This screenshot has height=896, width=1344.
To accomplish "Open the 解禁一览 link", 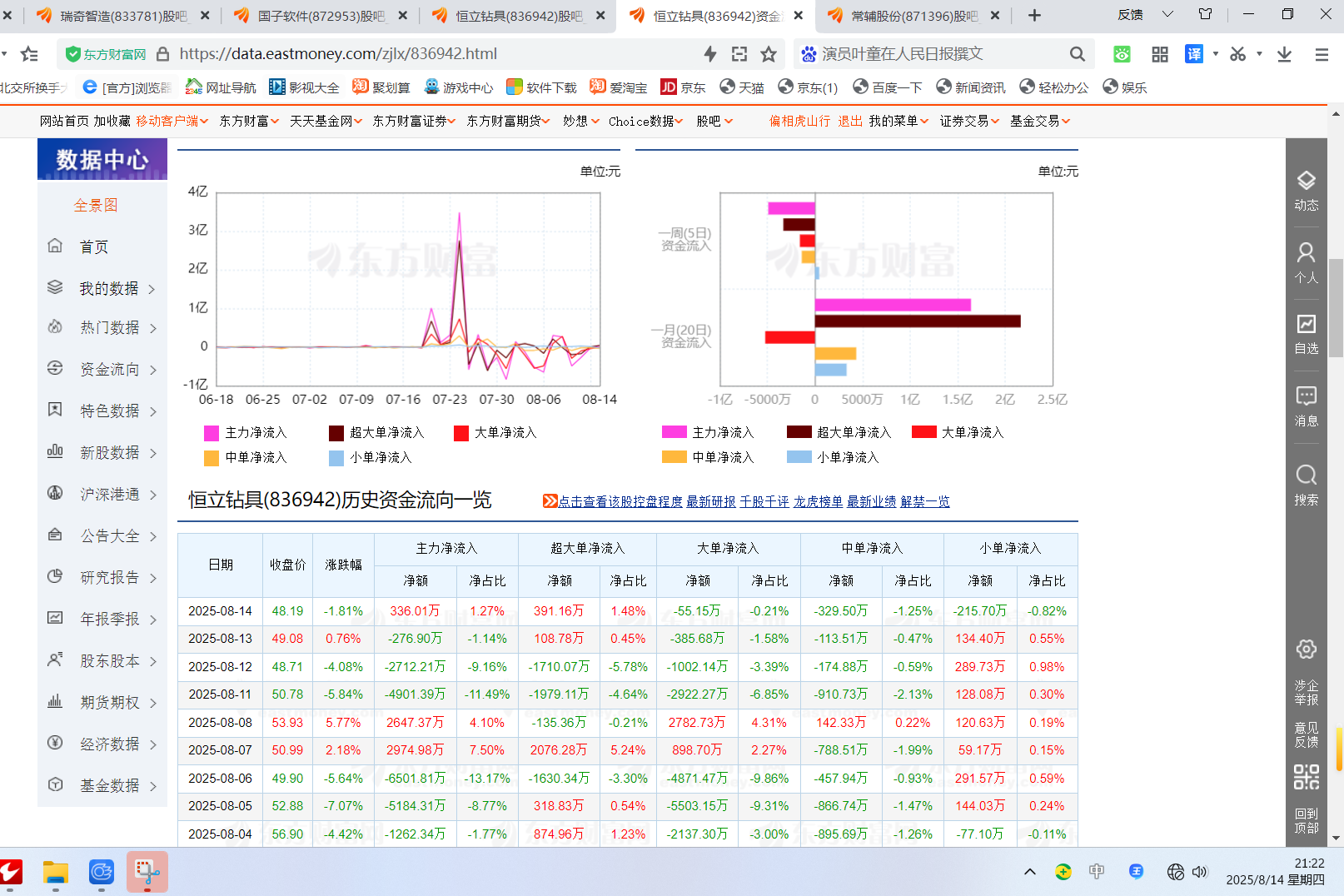I will pos(925,501).
